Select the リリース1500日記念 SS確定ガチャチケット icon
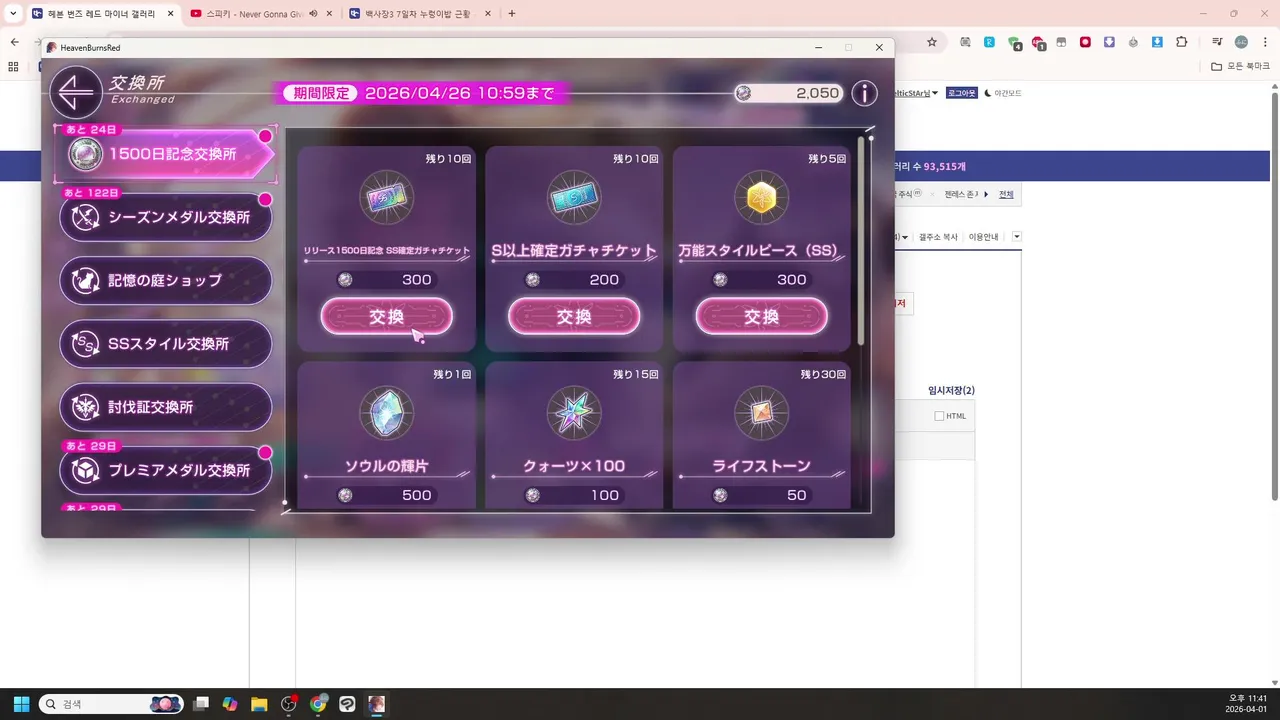Viewport: 1280px width, 720px height. [x=386, y=198]
